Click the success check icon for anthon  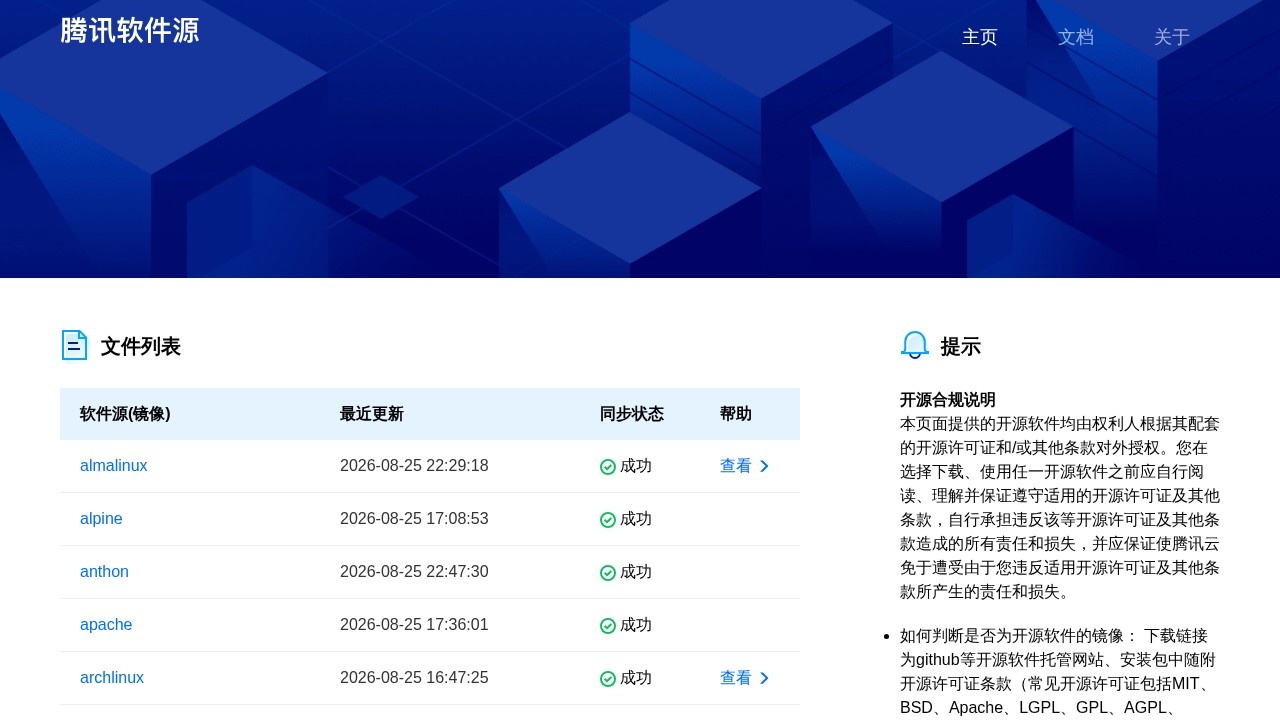(608, 573)
